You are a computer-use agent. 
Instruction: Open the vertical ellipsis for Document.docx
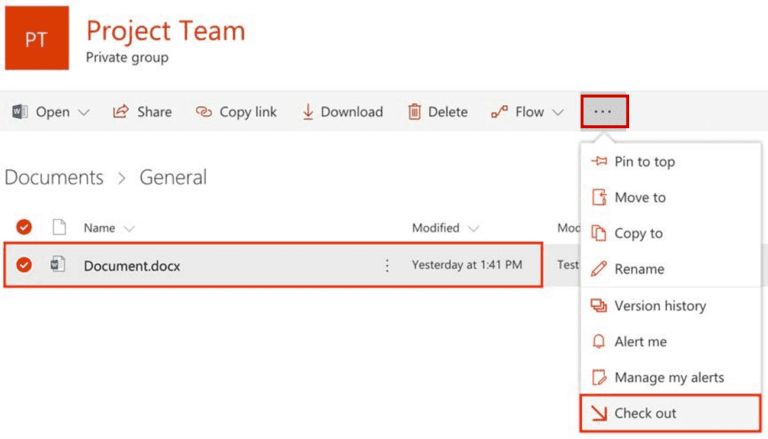click(x=387, y=266)
